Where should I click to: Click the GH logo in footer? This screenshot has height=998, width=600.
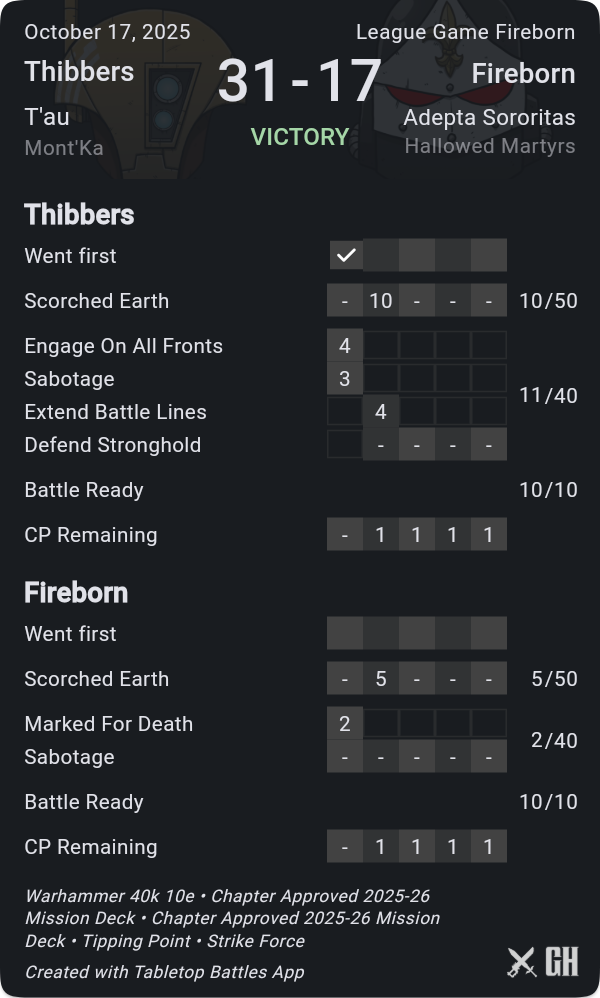click(562, 962)
